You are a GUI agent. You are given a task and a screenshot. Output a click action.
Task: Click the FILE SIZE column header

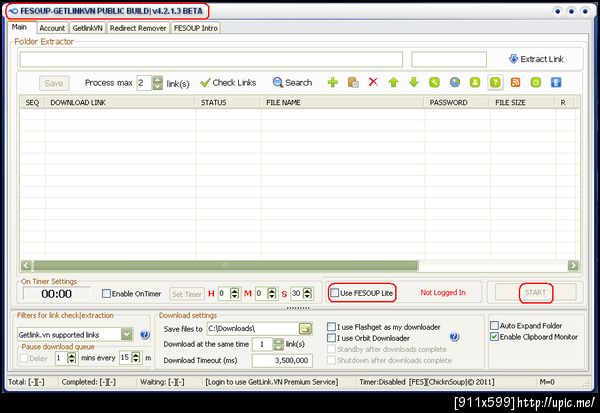pos(523,103)
